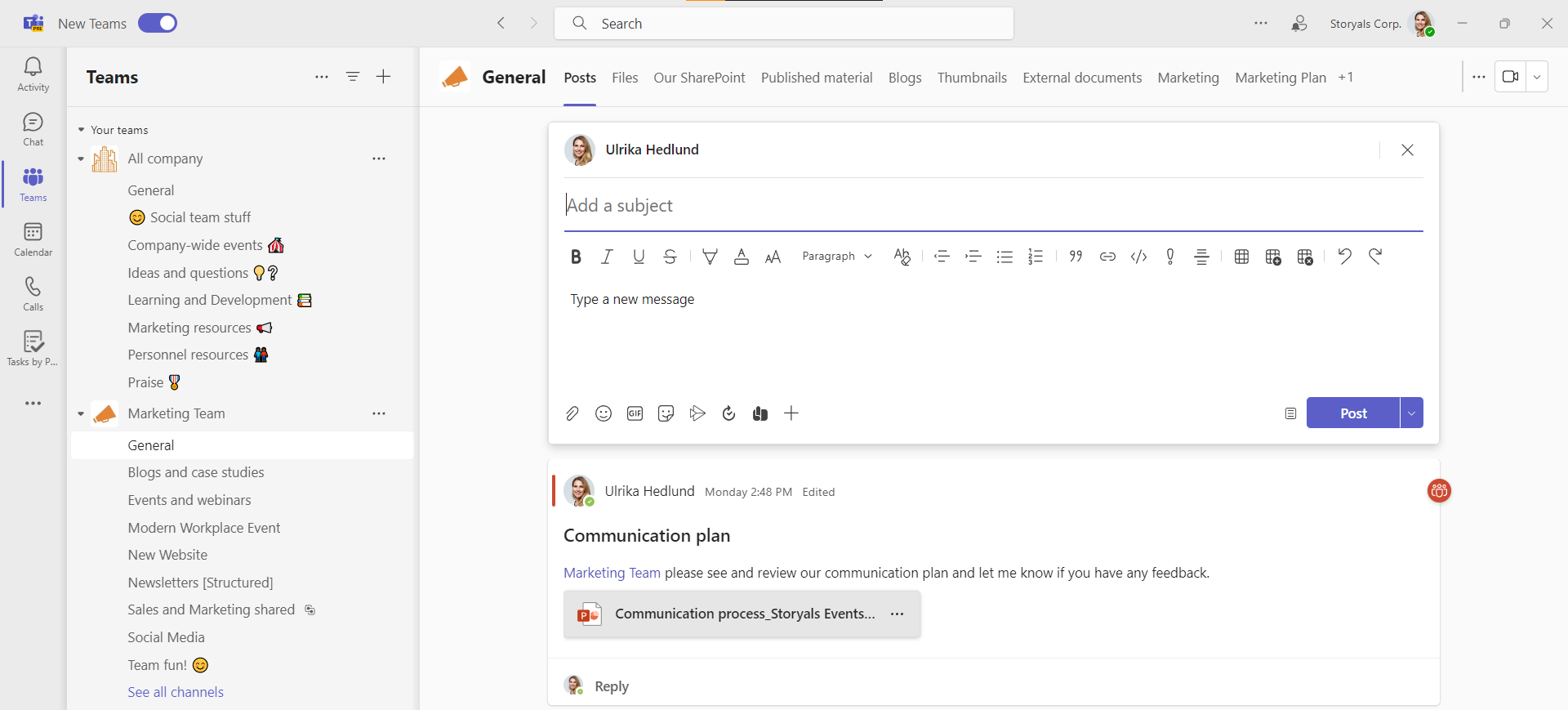Insert a code snippet
Image resolution: width=1568 pixels, height=710 pixels.
pos(1138,257)
